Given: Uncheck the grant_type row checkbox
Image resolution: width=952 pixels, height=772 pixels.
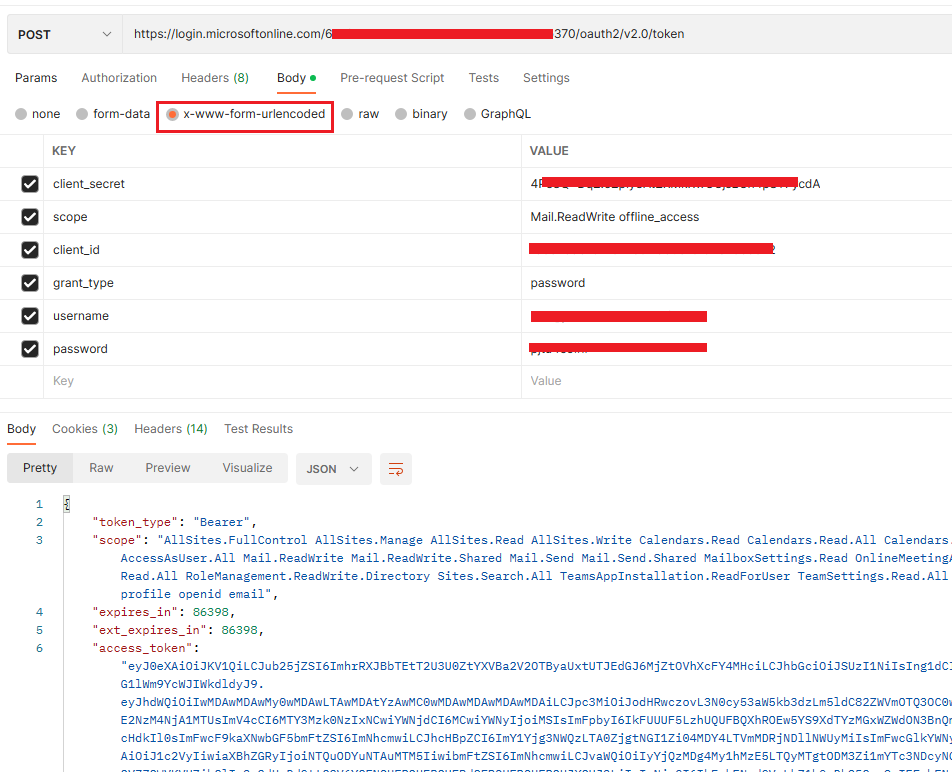Looking at the screenshot, I should point(30,283).
